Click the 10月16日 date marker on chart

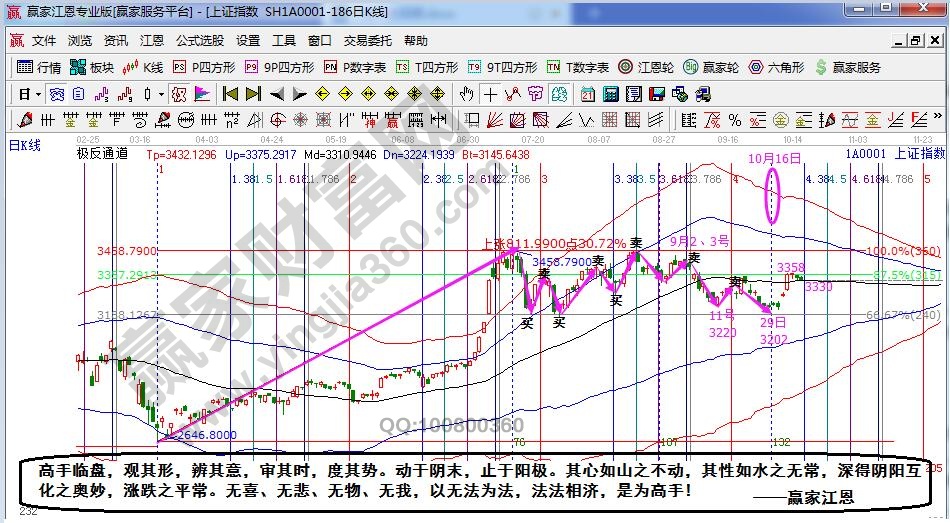(775, 159)
